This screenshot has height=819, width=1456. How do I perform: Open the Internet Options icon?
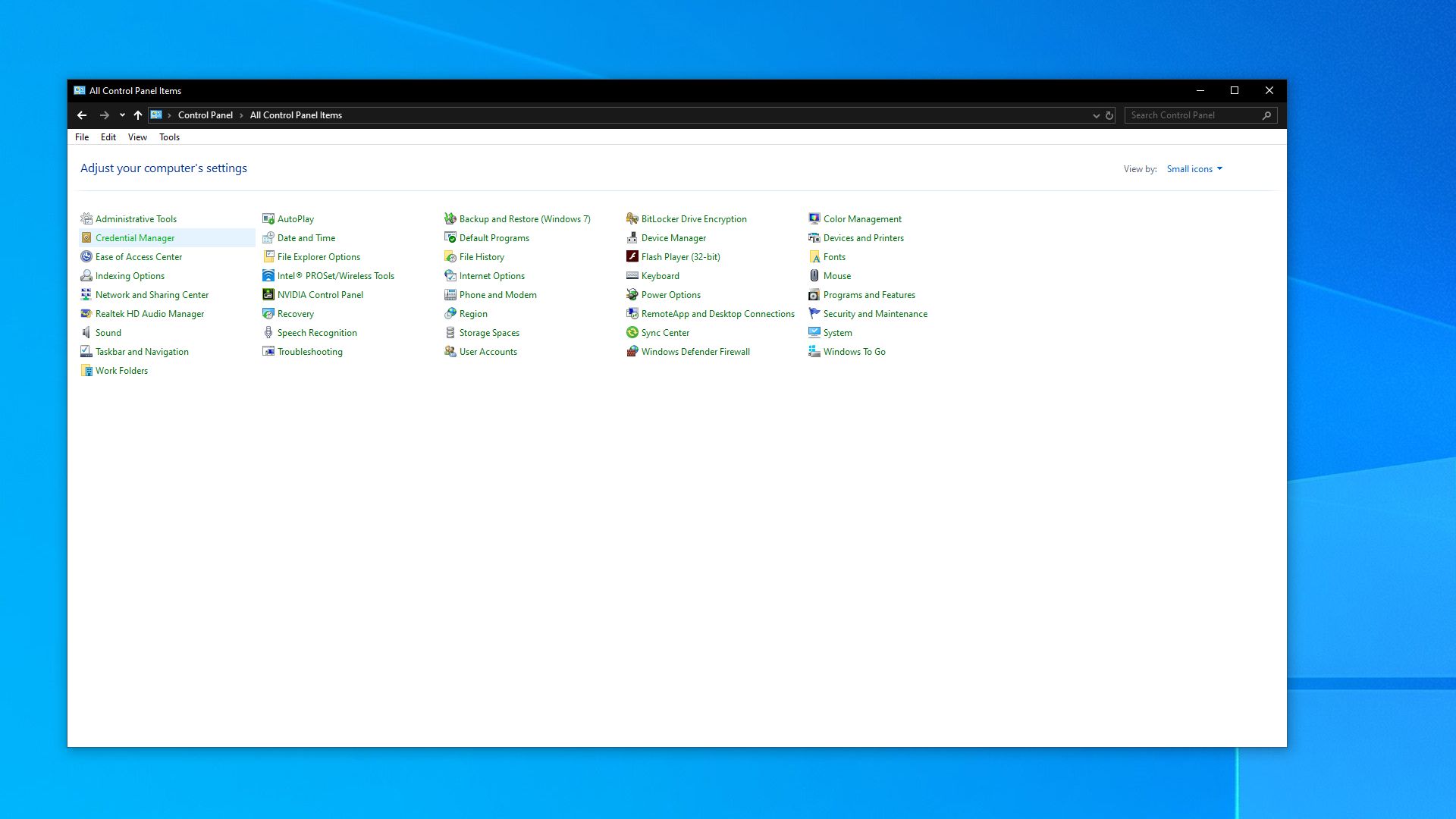[450, 275]
